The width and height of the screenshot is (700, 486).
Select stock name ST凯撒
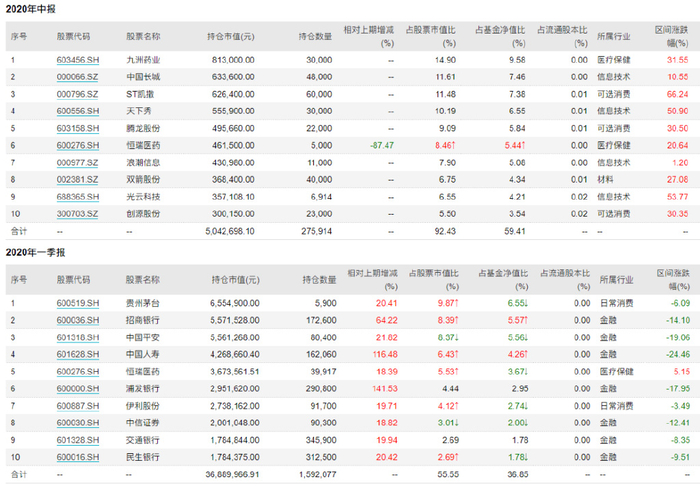pyautogui.click(x=140, y=94)
